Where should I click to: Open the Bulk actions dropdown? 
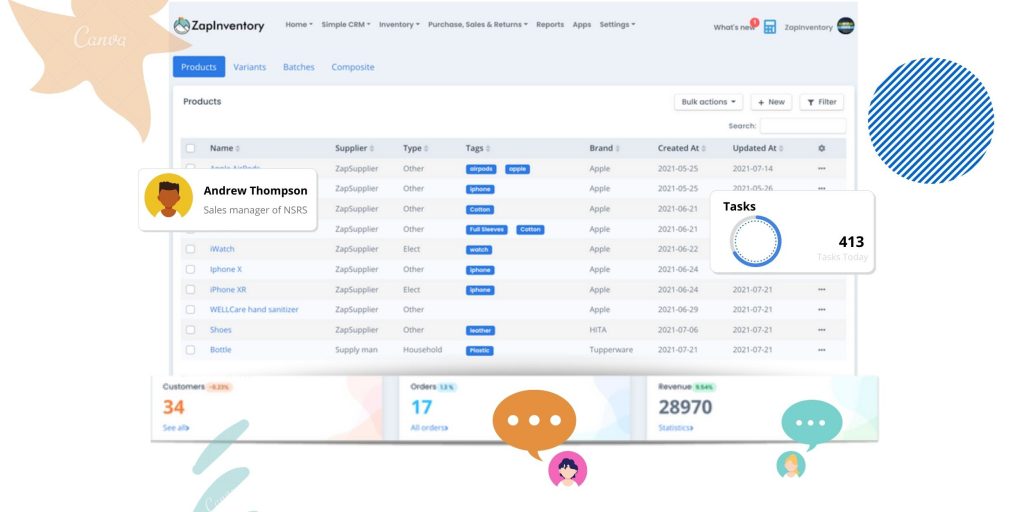point(709,102)
